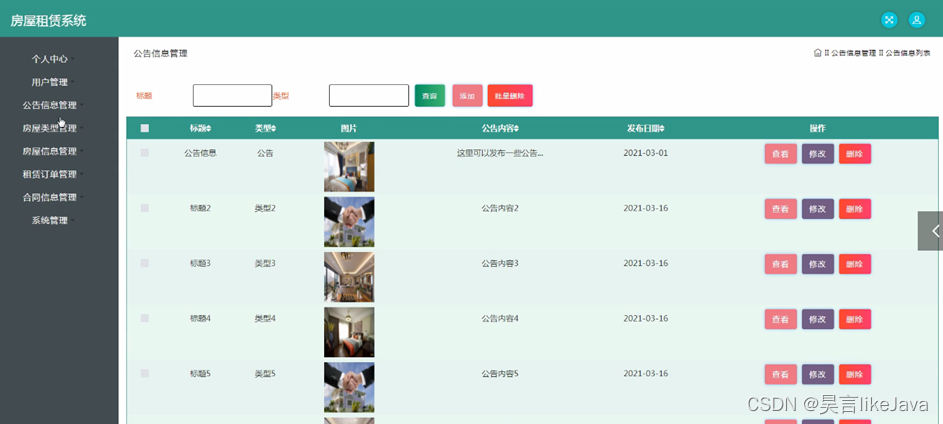Image resolution: width=943 pixels, height=424 pixels.
Task: Click the 公告信息管理 breadcrumb link
Action: [x=853, y=54]
